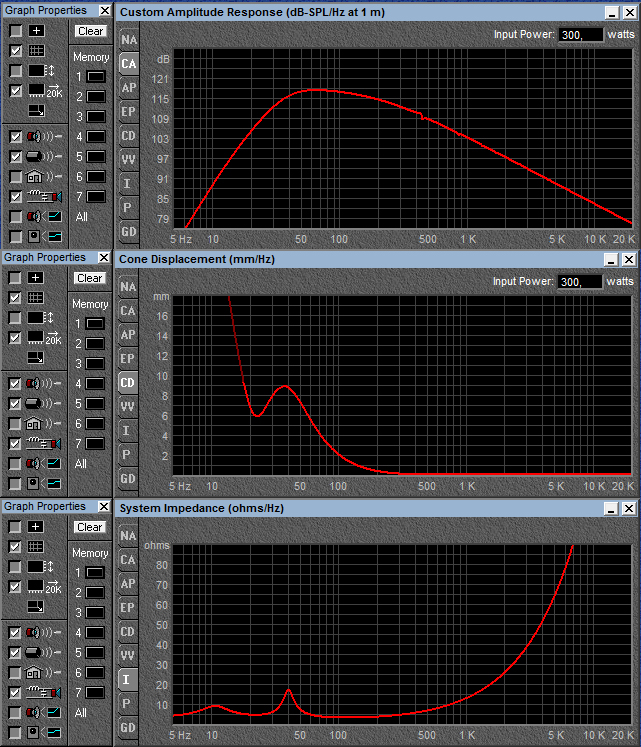The width and height of the screenshot is (641, 747).
Task: Select memory swatch 1 in the top Graph Properties panel
Action: click(x=96, y=77)
